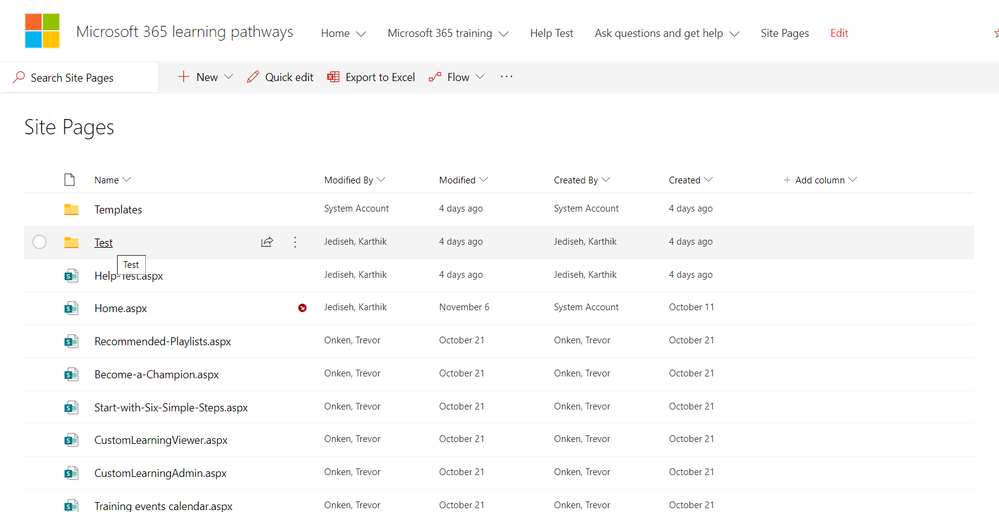Viewport: 999px width, 512px height.
Task: Open the Home.aspx page link
Action: [121, 308]
